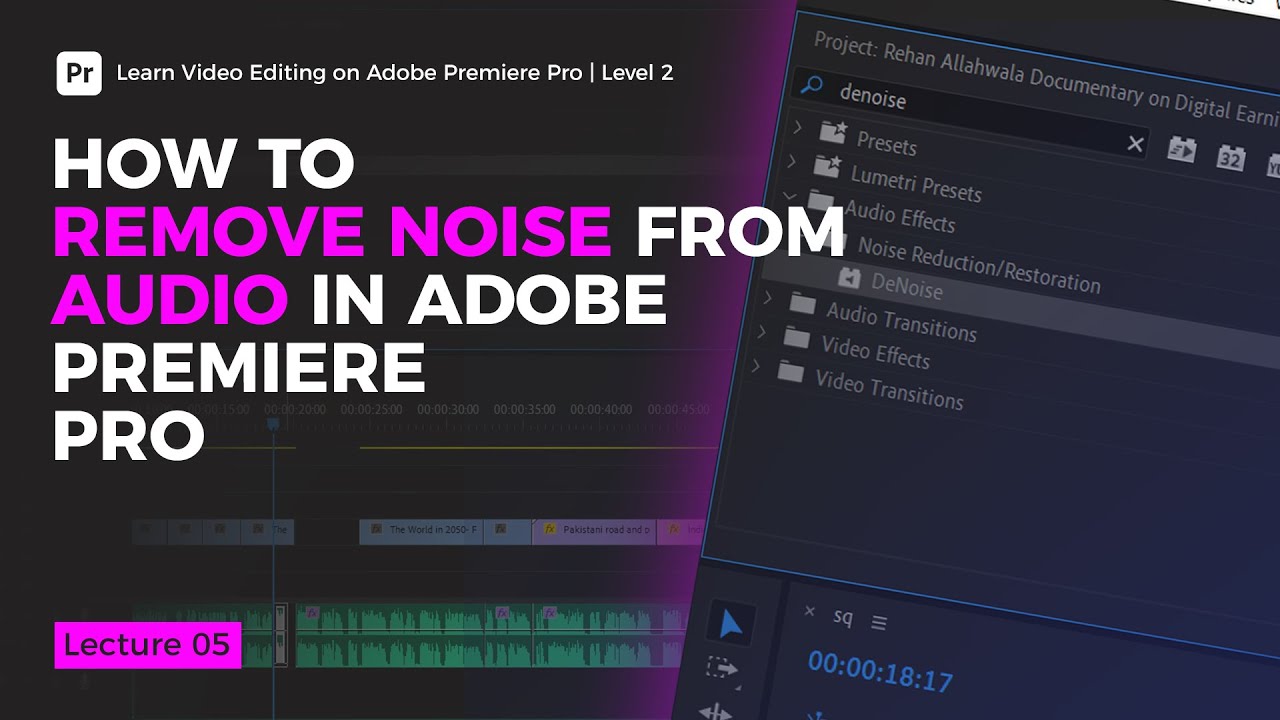
Task: Select the Selection (arrow) tool
Action: (x=730, y=625)
